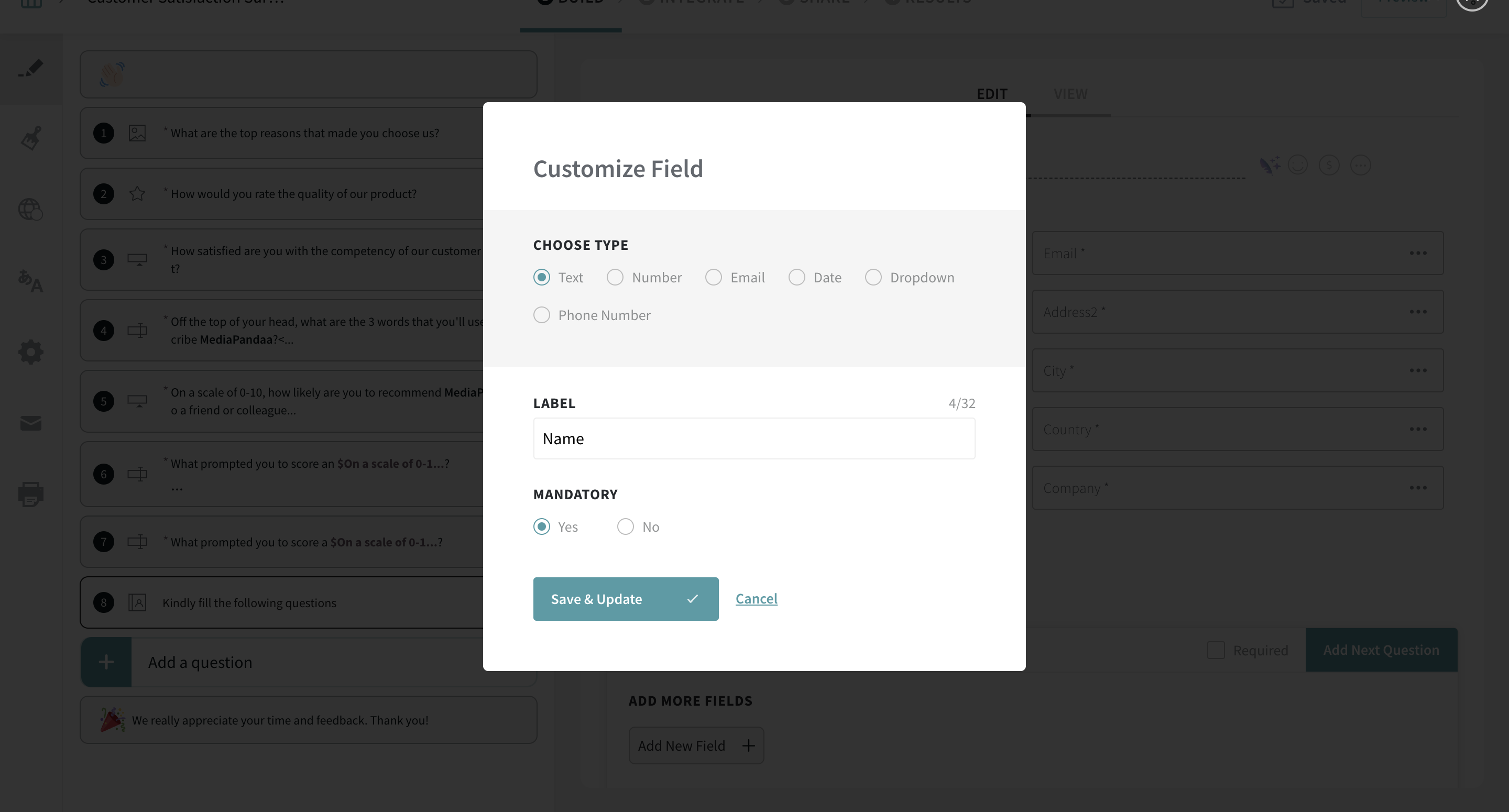
Task: Open the Company field options menu
Action: [1418, 487]
